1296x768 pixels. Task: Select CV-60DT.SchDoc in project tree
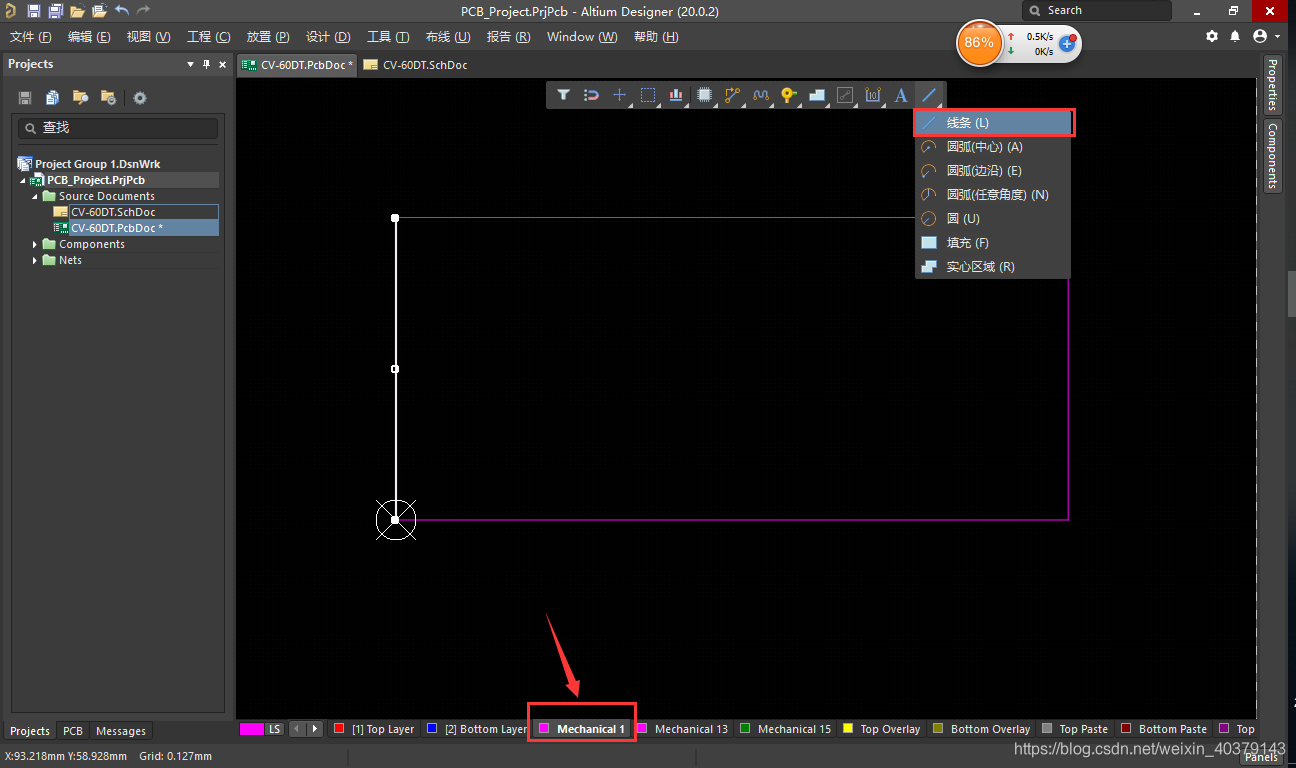click(x=113, y=212)
